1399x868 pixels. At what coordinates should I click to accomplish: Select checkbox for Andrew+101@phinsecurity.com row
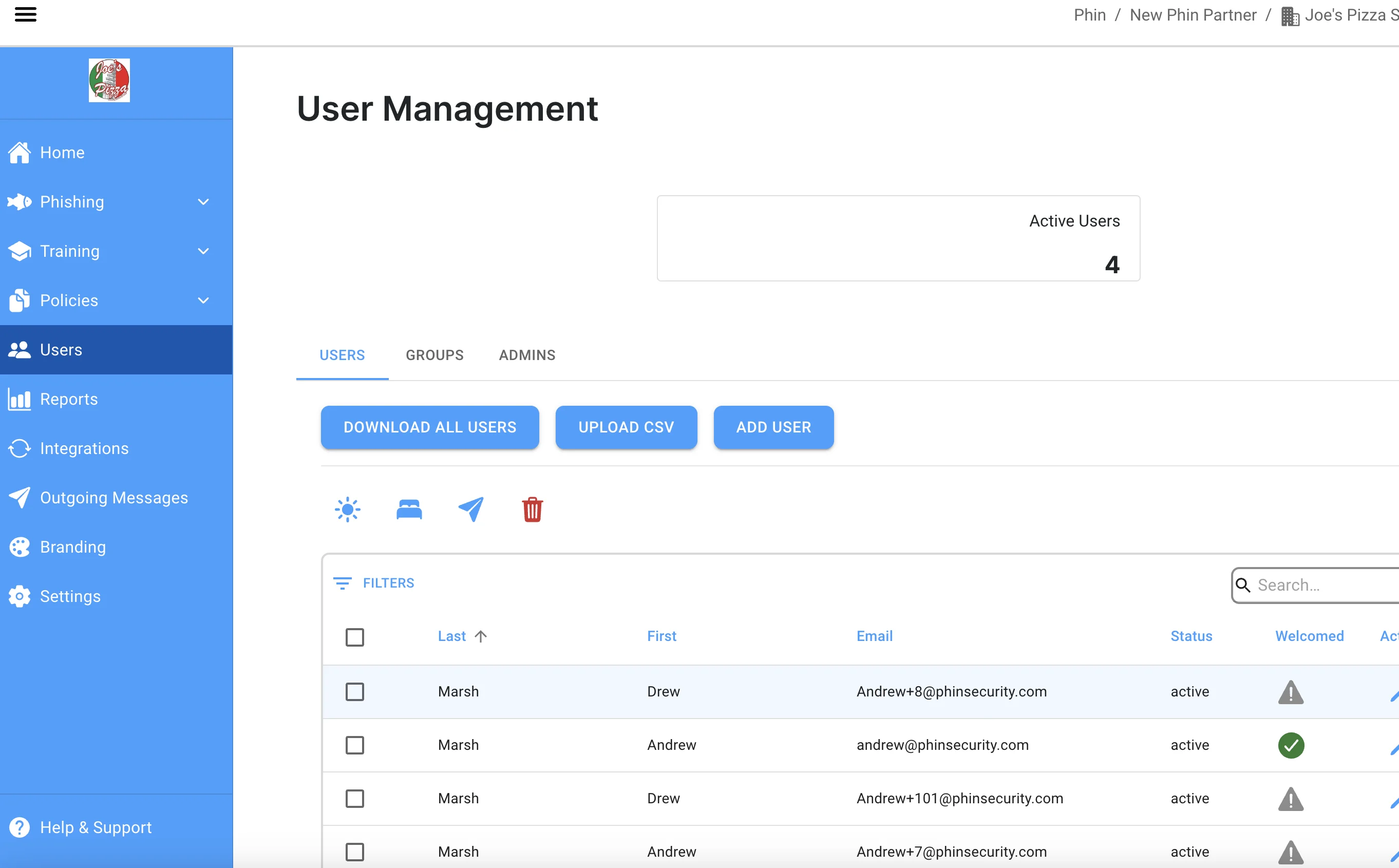click(355, 799)
